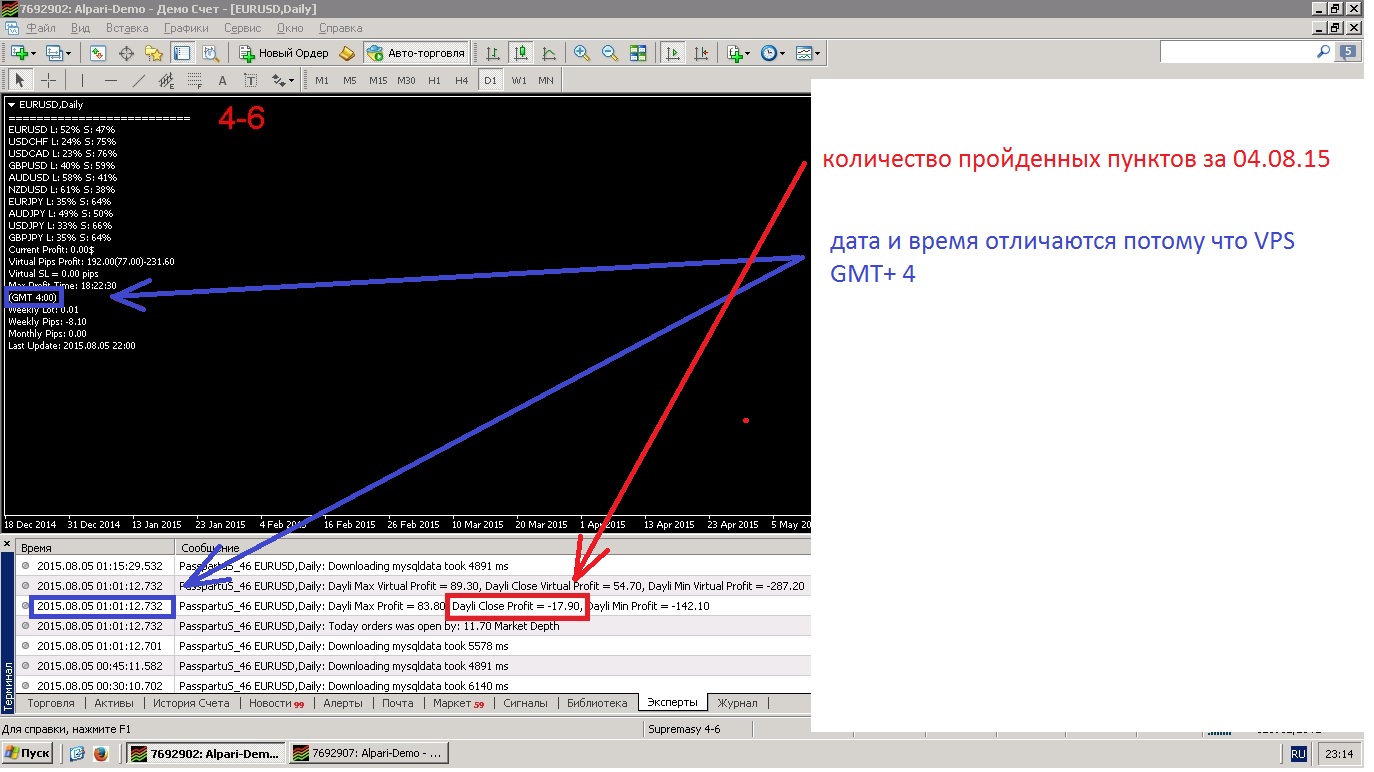
Task: Open the Файл menu
Action: coord(40,29)
